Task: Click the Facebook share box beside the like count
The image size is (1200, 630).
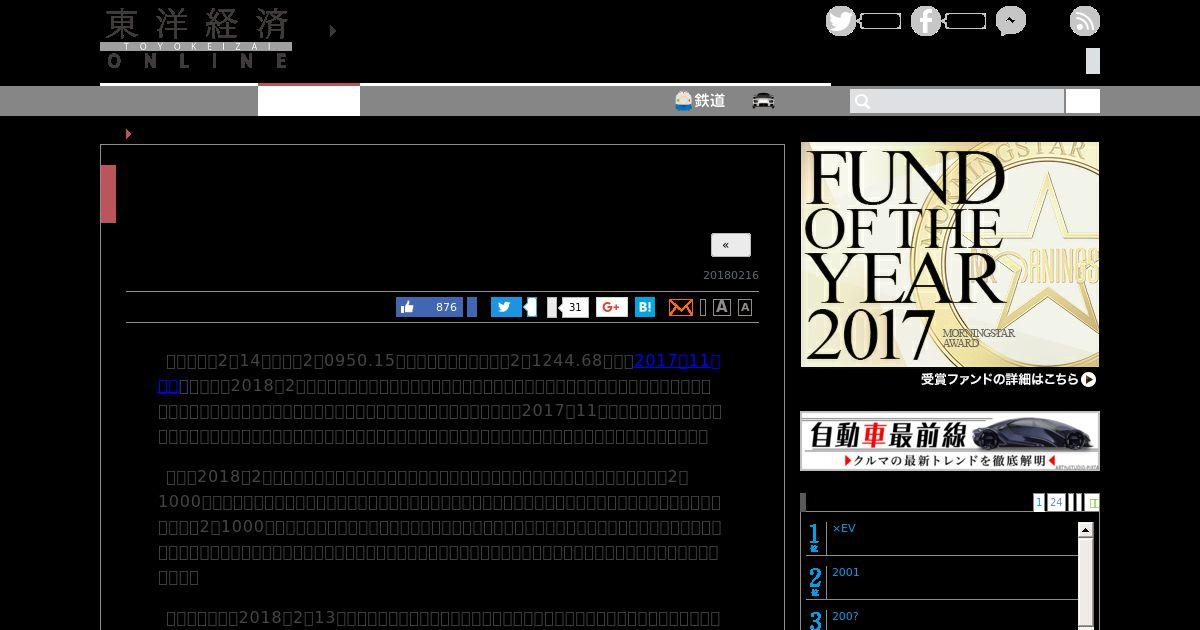Action: pos(472,307)
